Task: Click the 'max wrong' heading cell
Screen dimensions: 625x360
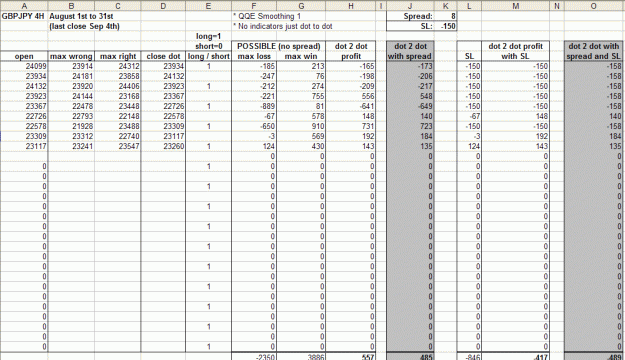Action: tap(71, 56)
